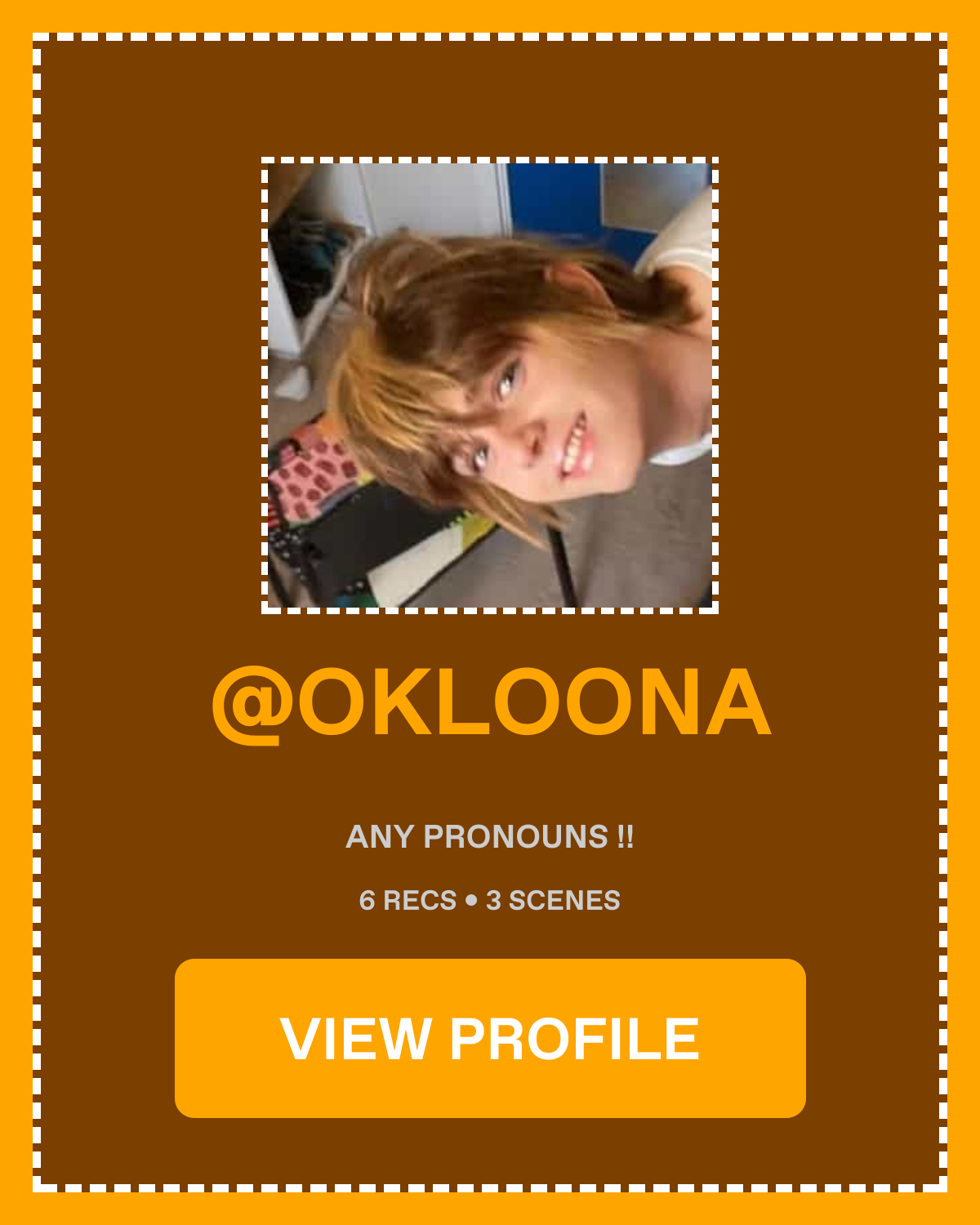Click the View Profile button
This screenshot has width=980, height=1225.
[490, 1038]
